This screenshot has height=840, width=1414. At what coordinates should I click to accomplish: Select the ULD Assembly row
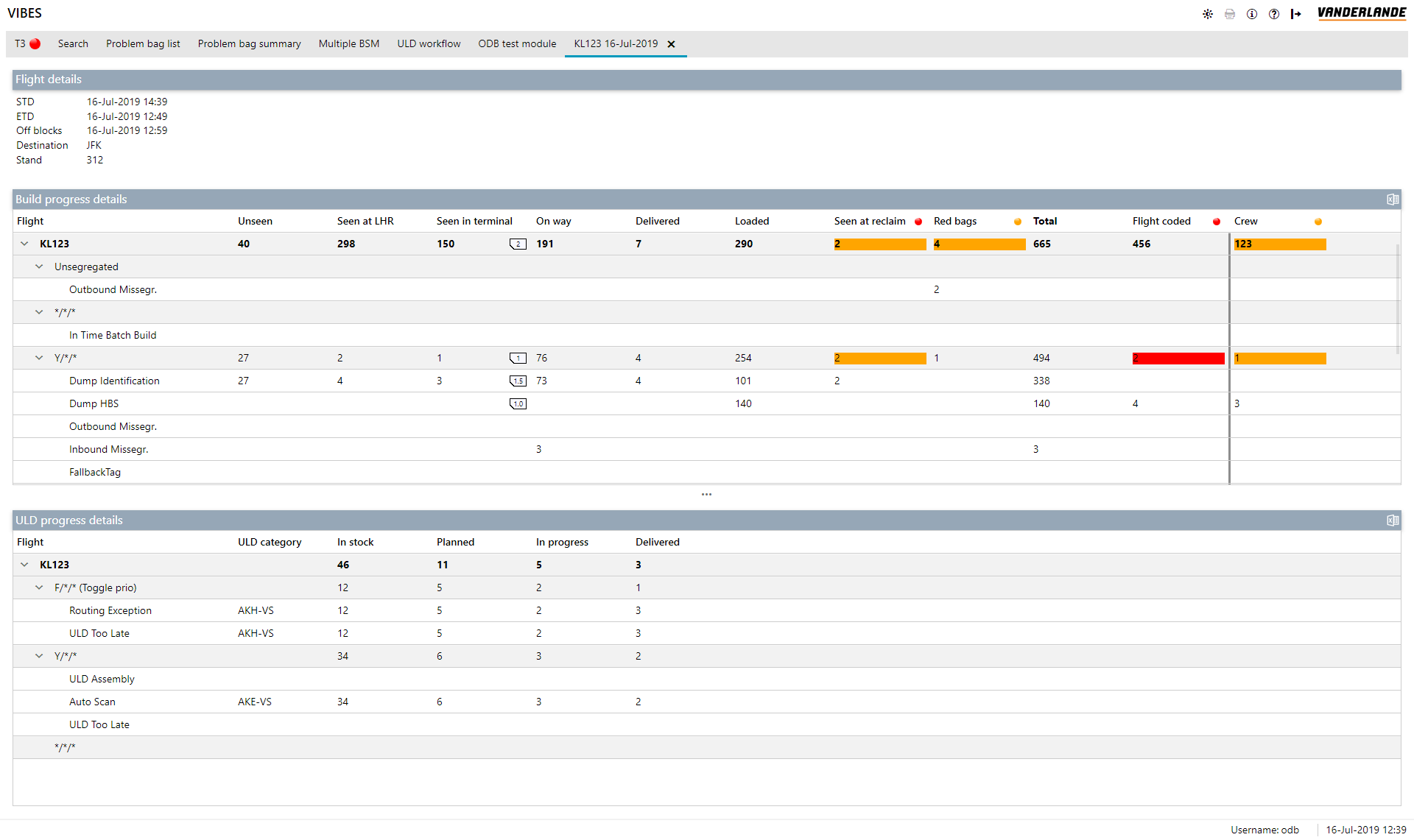click(x=707, y=679)
